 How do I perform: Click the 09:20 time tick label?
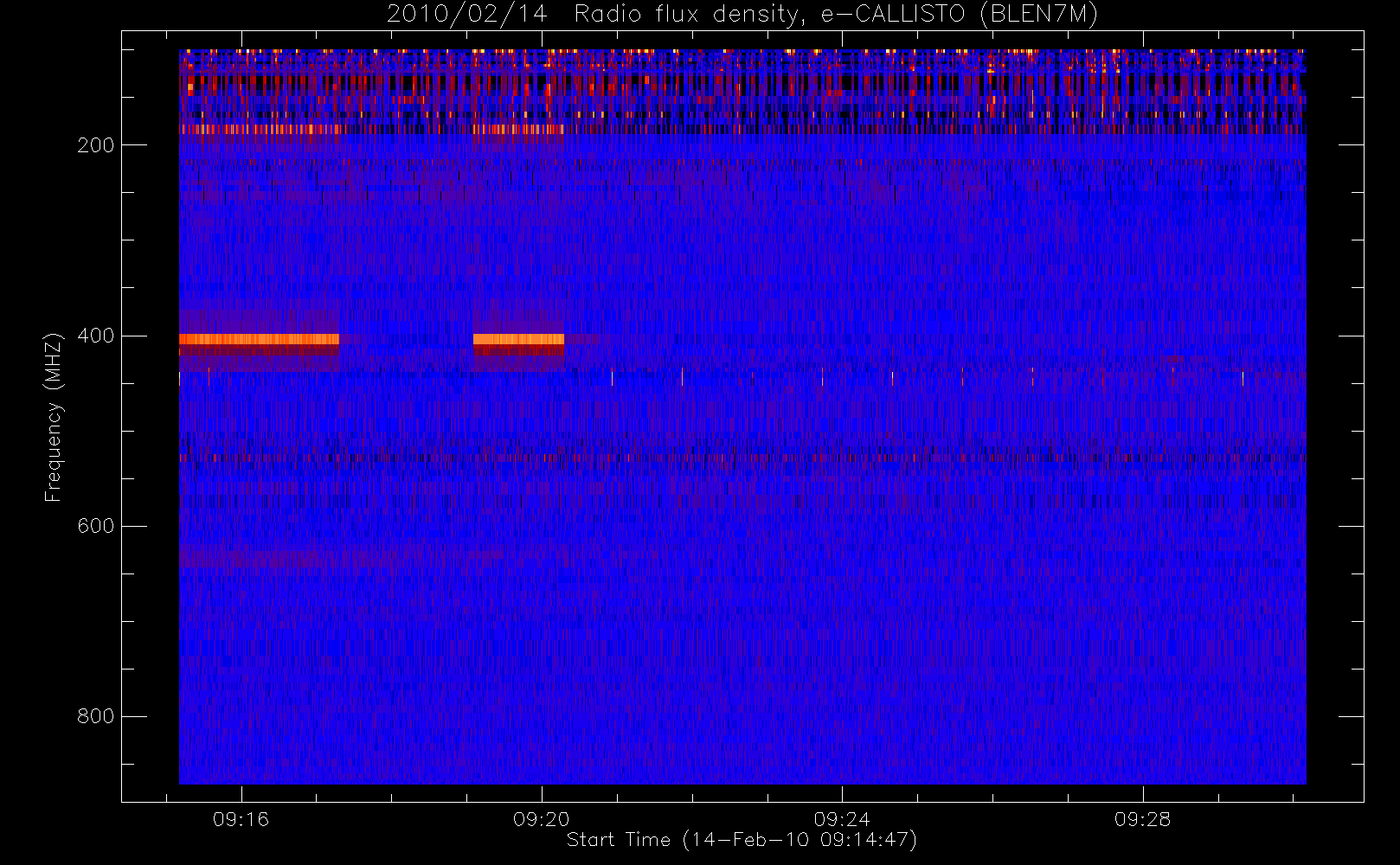pos(542,819)
